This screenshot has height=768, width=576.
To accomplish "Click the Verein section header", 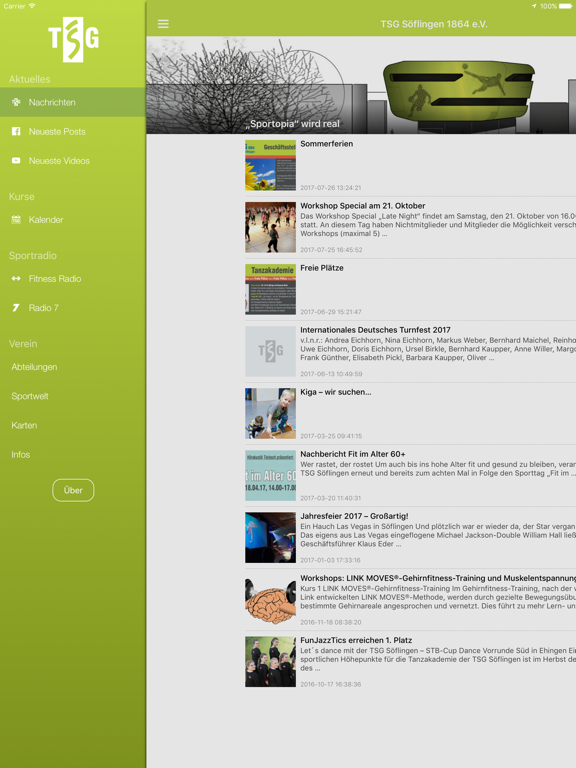I will (23, 343).
